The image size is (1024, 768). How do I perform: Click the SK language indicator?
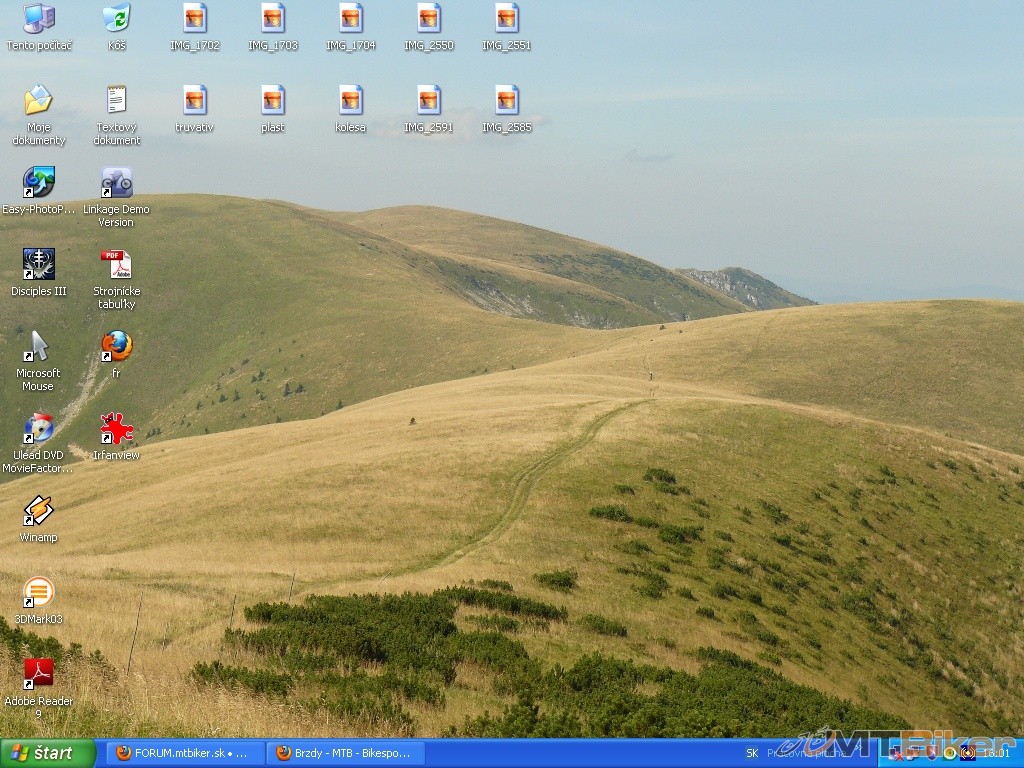tap(752, 753)
